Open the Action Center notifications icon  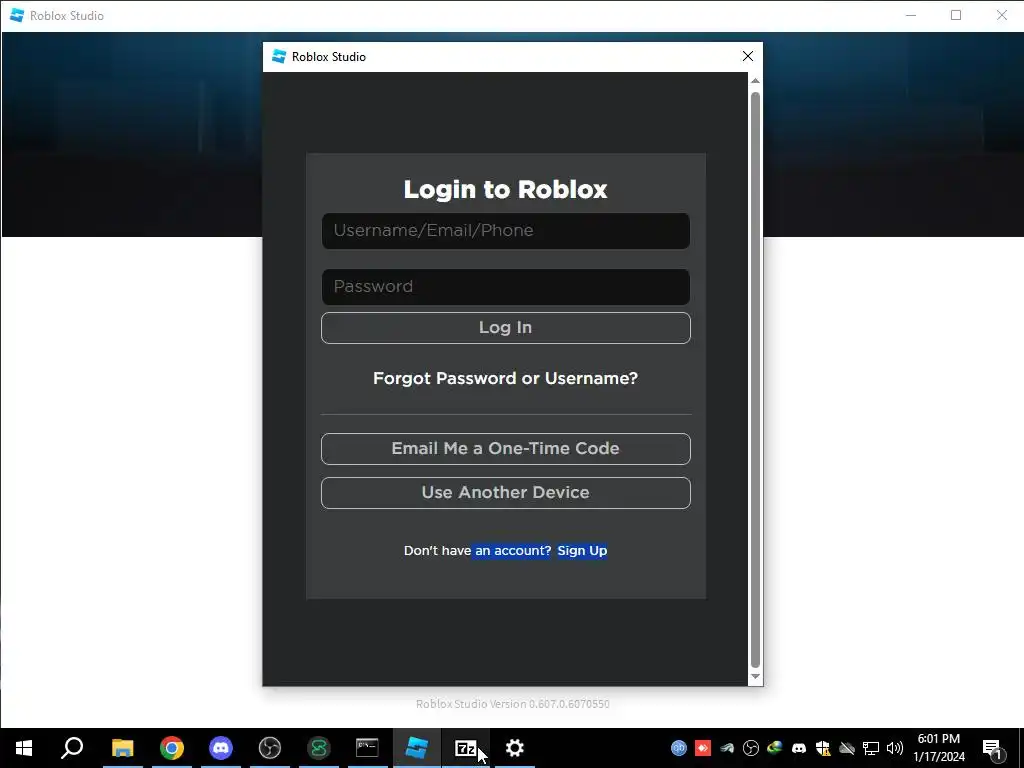(992, 748)
